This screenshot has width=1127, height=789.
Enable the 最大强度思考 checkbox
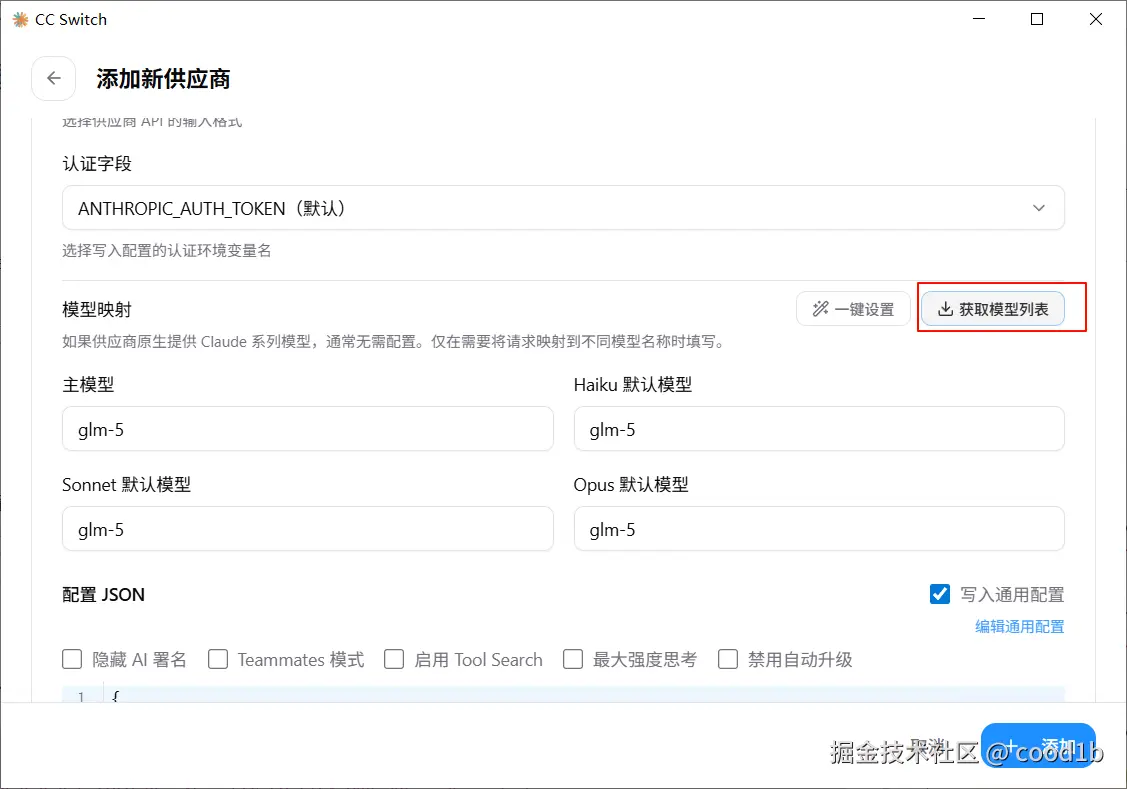click(x=573, y=659)
